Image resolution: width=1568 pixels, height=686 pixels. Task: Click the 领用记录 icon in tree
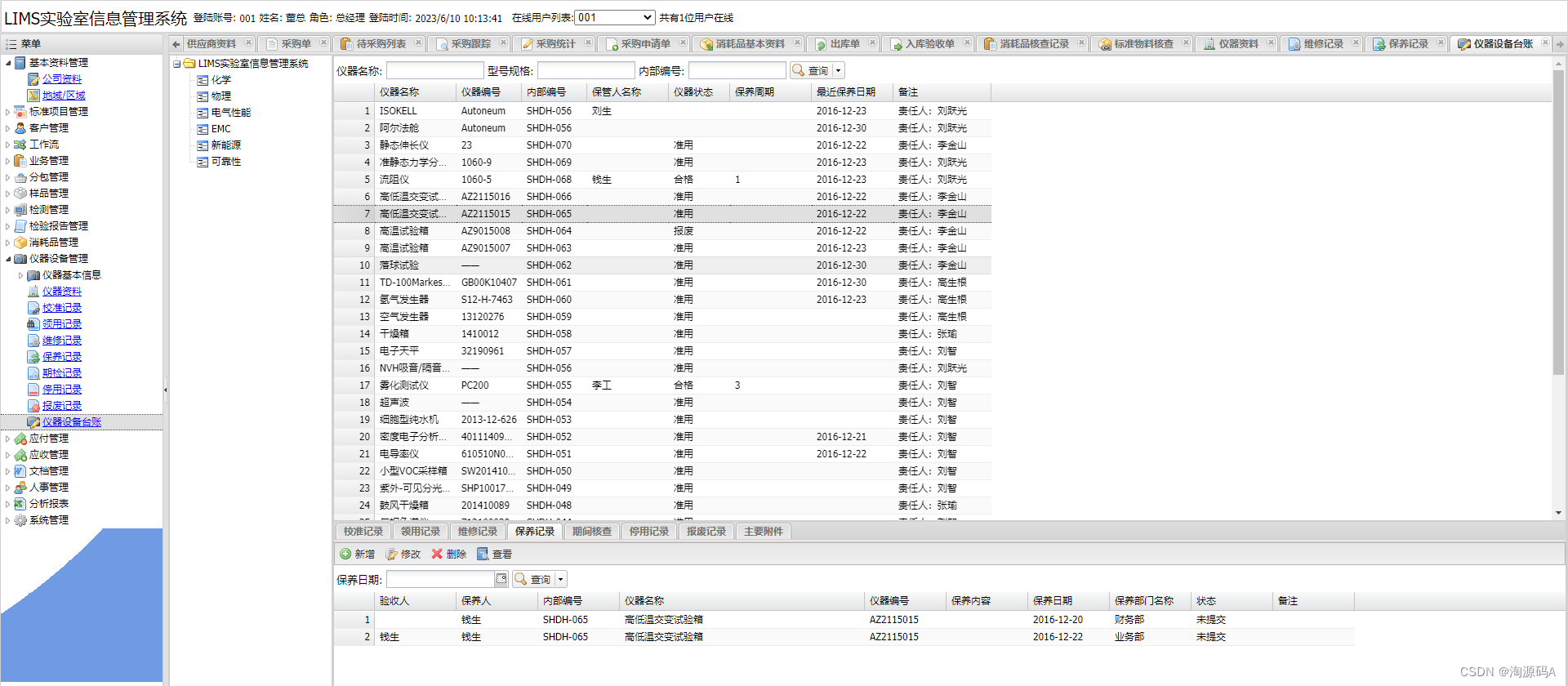click(33, 324)
